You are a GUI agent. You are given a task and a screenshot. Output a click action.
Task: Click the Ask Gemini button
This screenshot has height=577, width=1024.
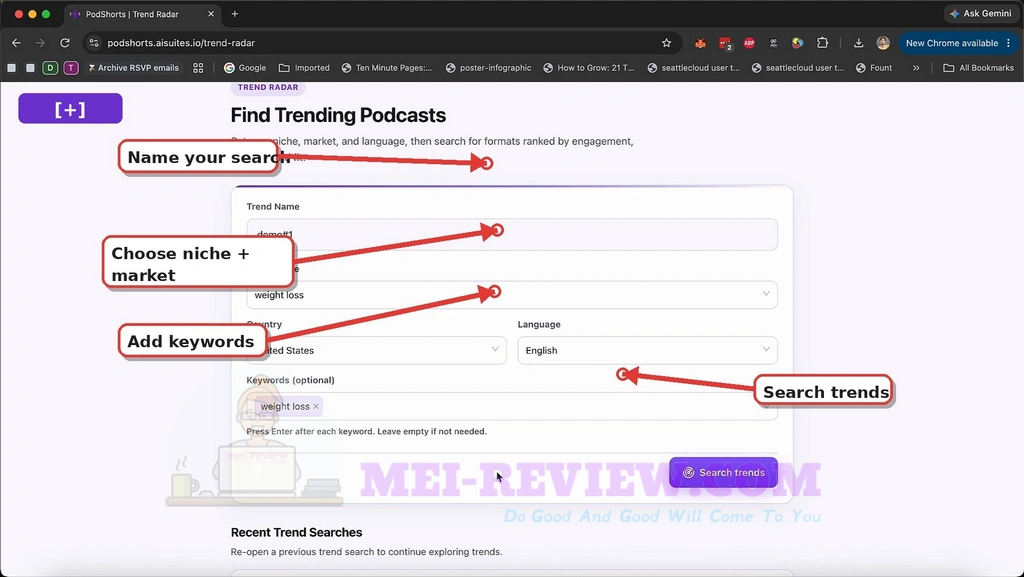(981, 14)
